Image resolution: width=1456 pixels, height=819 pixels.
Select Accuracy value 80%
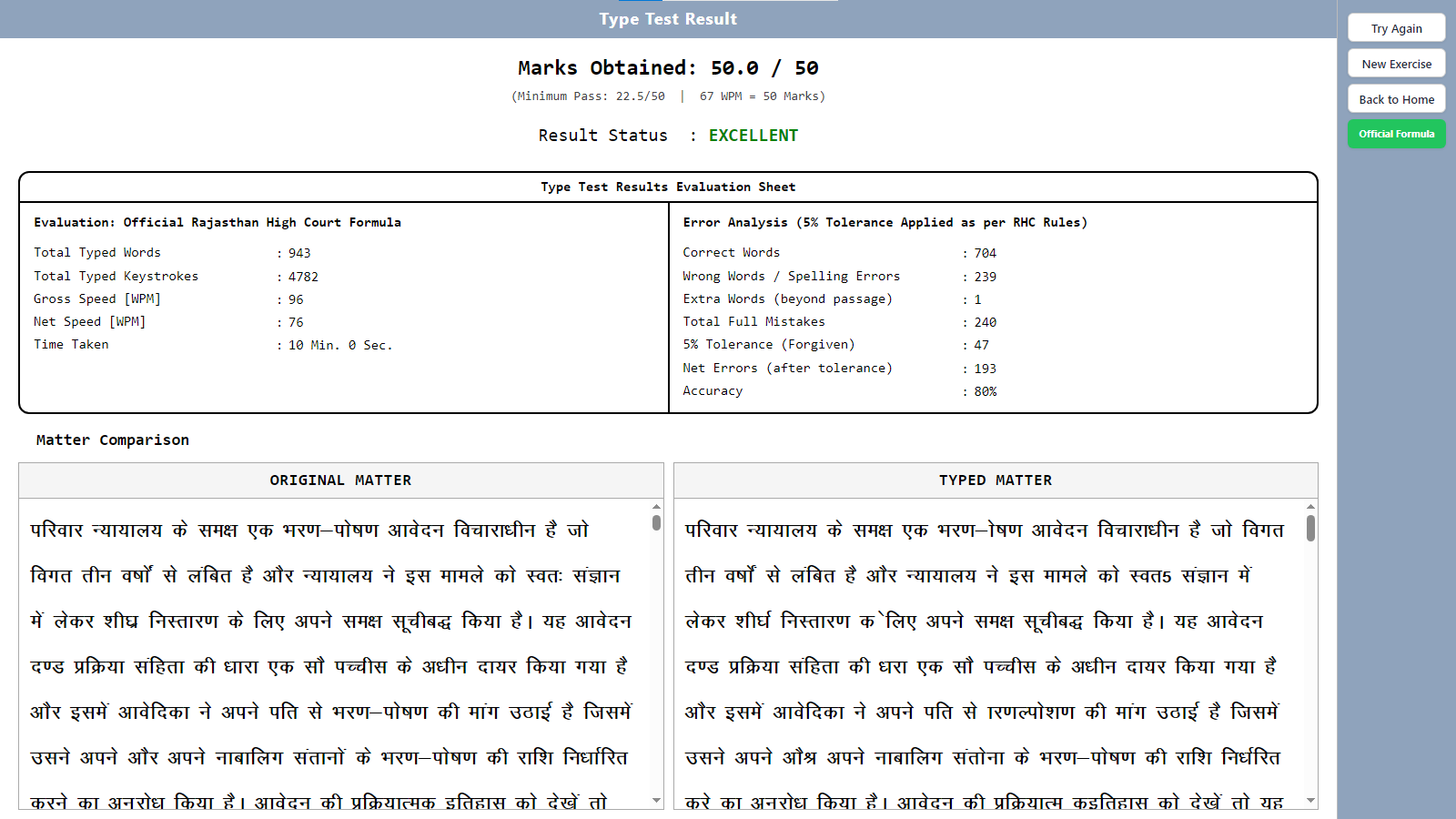985,391
